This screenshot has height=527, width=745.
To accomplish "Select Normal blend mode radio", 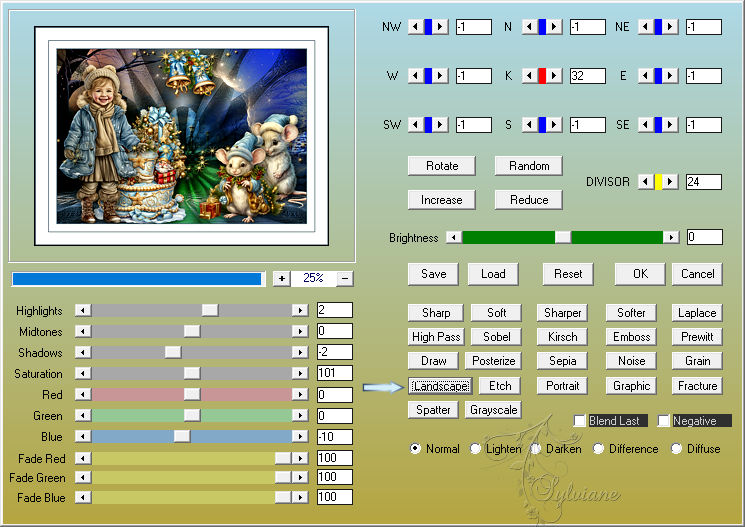I will [x=415, y=449].
